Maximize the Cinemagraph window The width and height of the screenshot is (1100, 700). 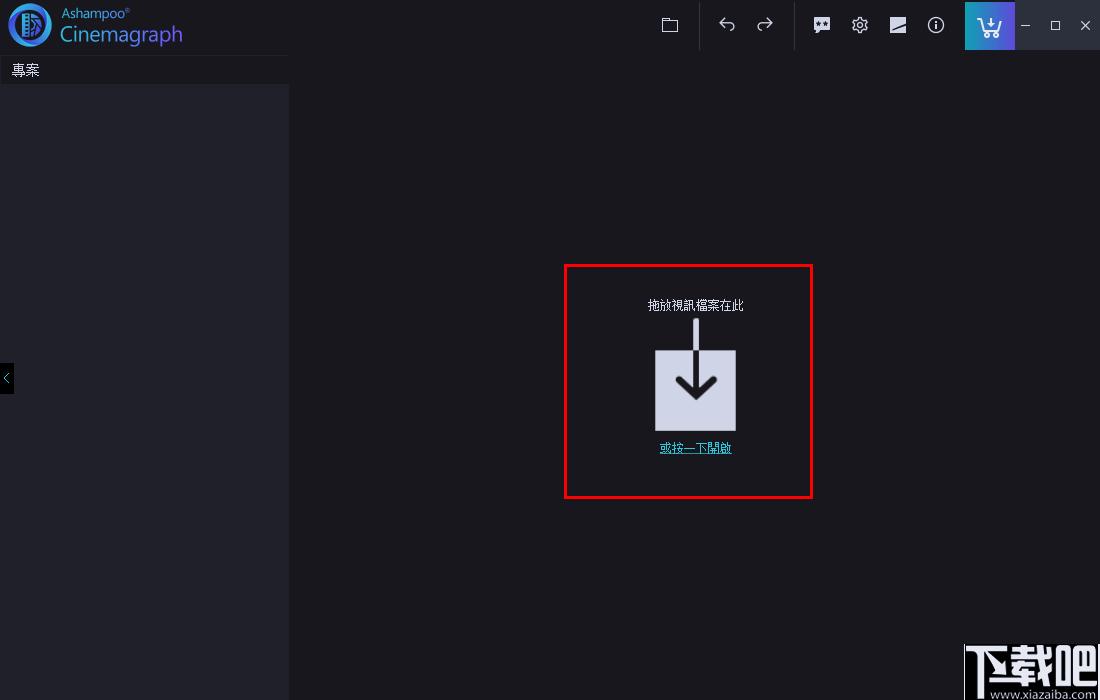click(1055, 25)
